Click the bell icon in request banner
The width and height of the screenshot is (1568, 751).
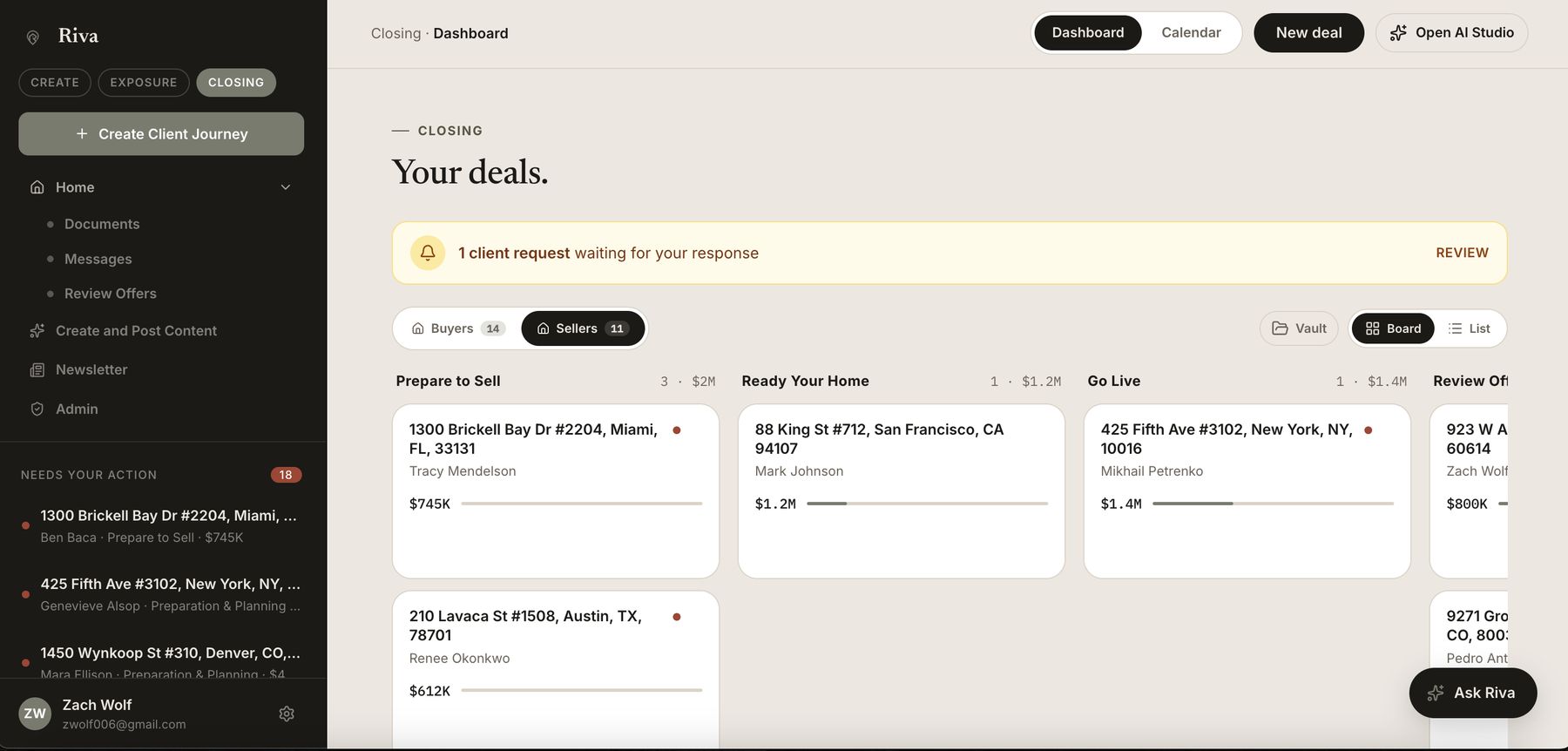point(428,253)
